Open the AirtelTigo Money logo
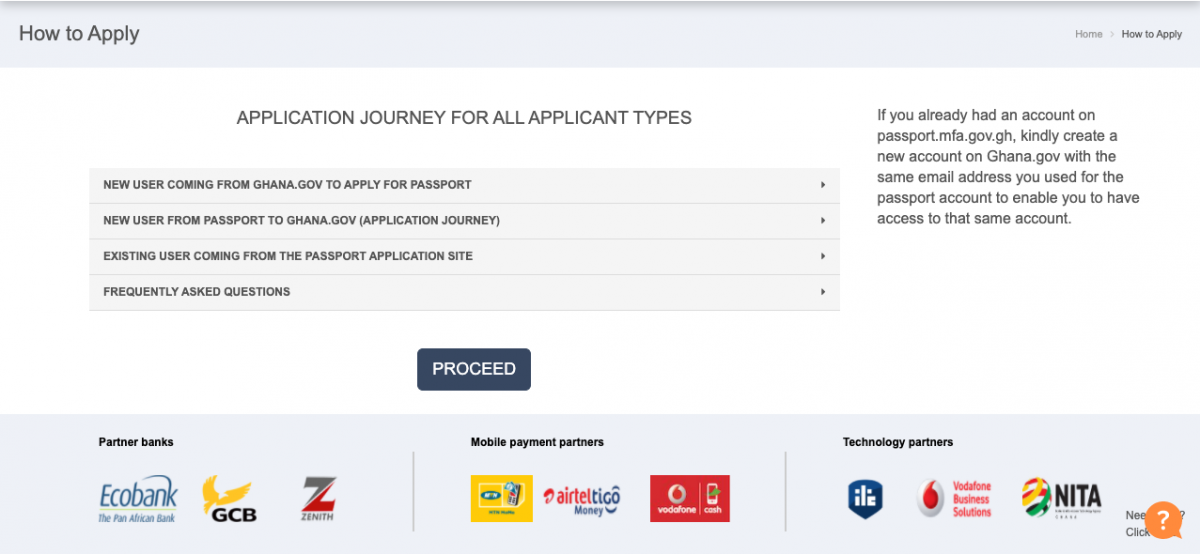The height and width of the screenshot is (554, 1200). [582, 499]
